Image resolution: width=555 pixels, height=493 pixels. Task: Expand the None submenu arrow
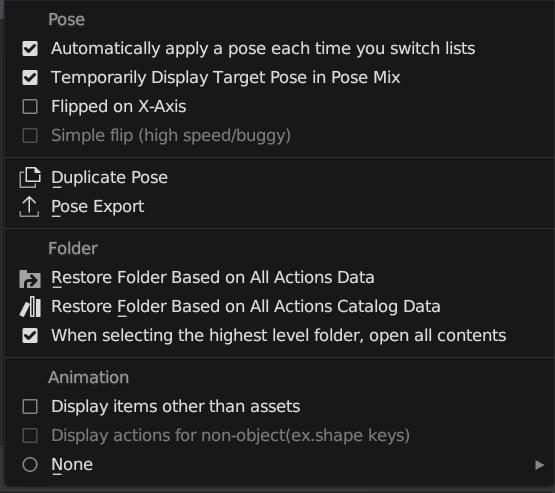point(539,465)
